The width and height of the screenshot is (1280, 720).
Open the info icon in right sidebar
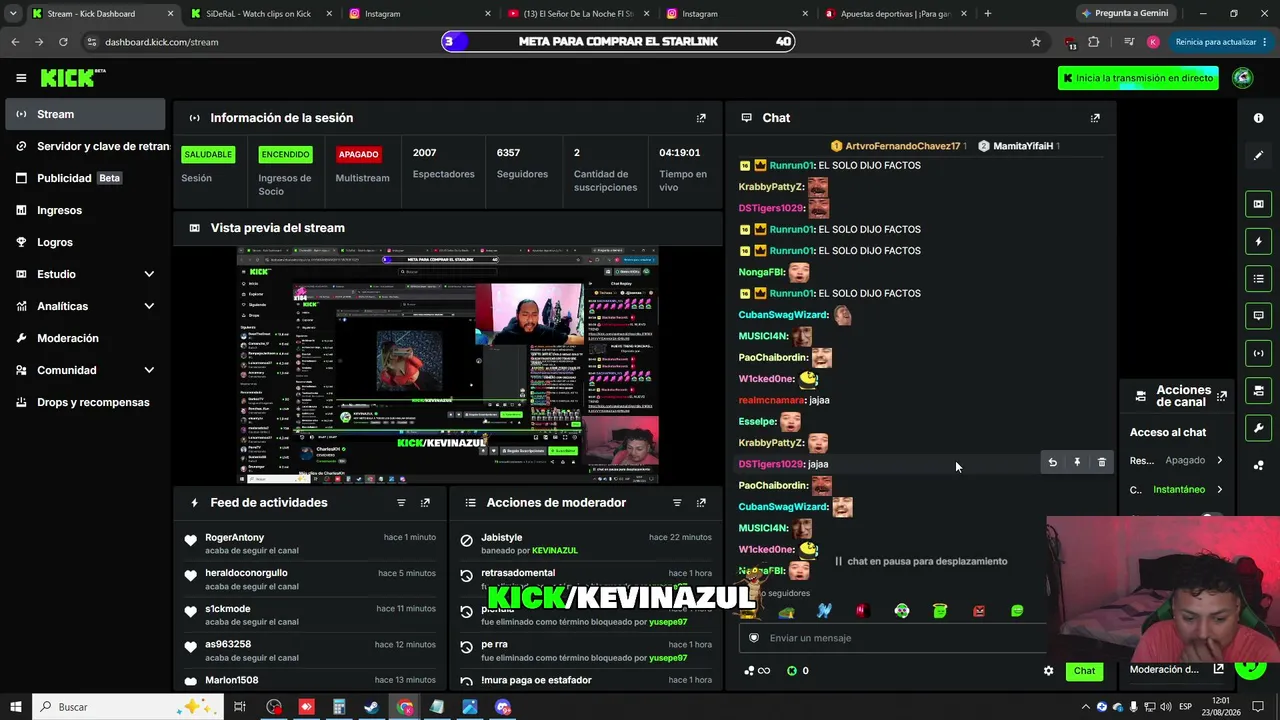1258,118
